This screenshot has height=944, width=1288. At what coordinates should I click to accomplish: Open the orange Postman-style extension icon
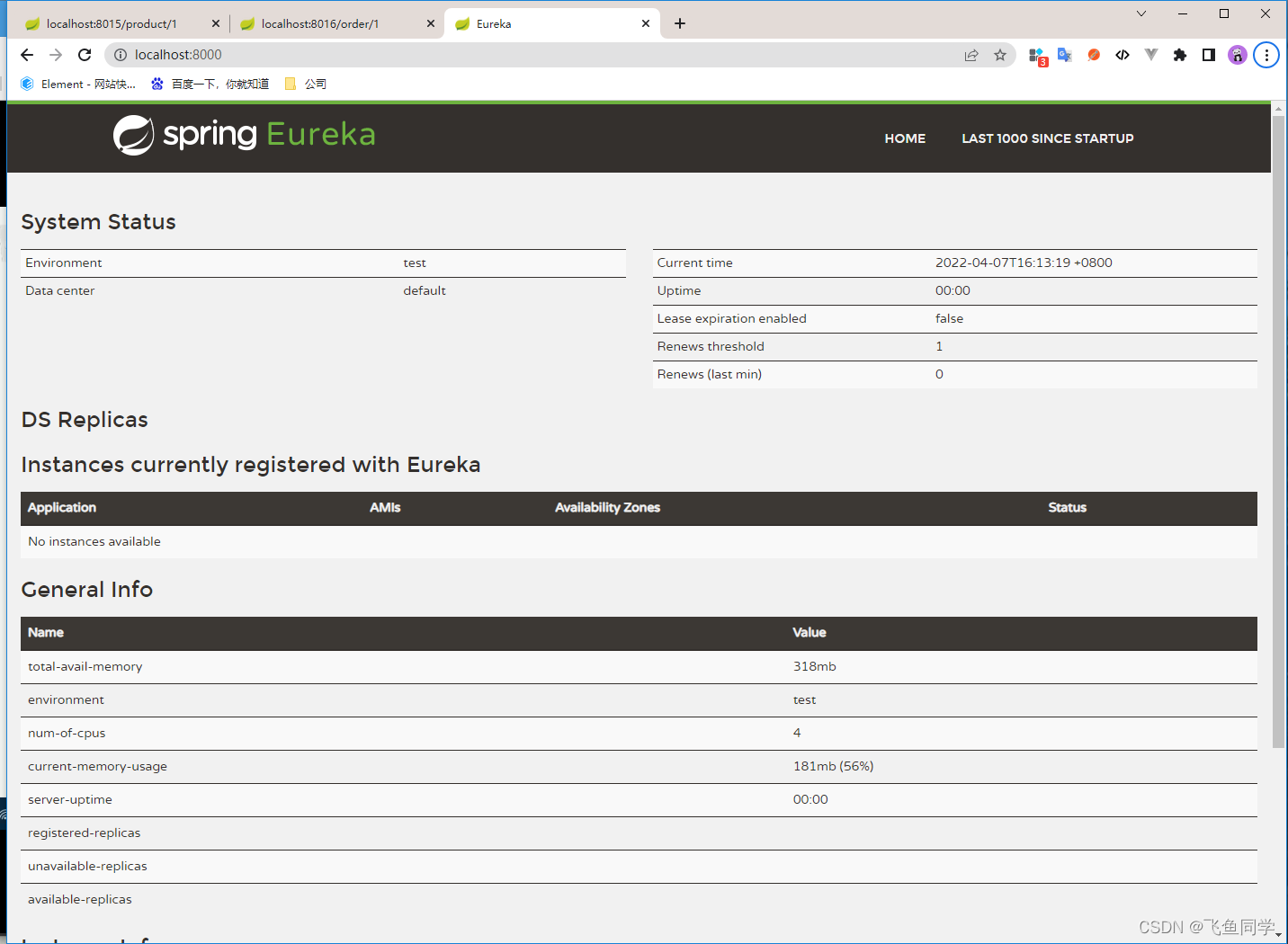point(1094,55)
